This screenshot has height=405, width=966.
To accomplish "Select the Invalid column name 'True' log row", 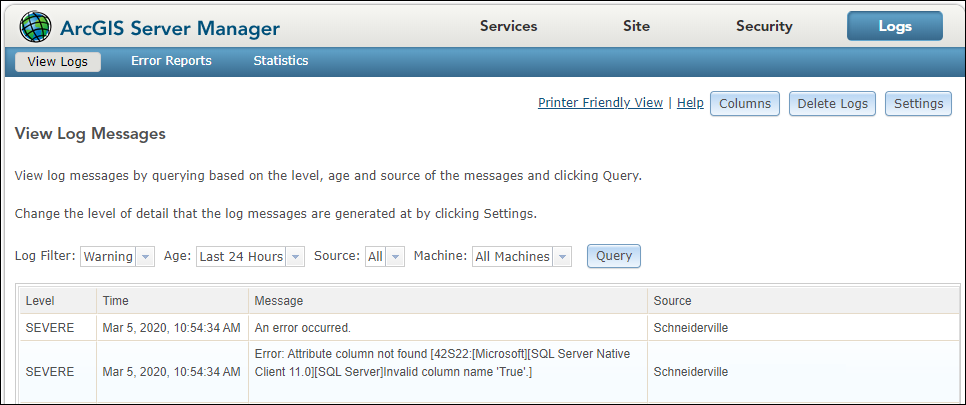I will pyautogui.click(x=489, y=372).
